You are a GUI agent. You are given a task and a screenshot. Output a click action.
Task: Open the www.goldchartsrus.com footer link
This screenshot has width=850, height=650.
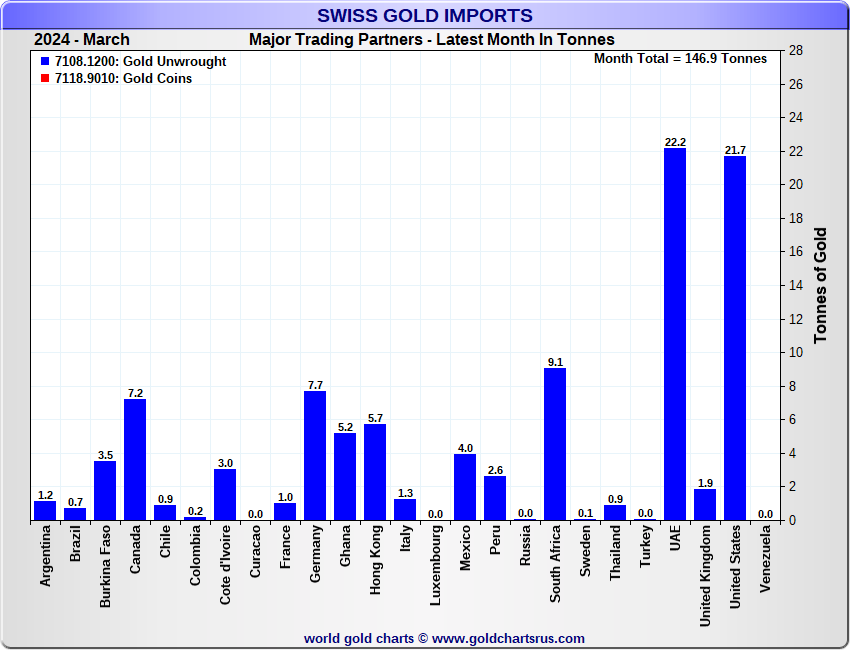(508, 638)
